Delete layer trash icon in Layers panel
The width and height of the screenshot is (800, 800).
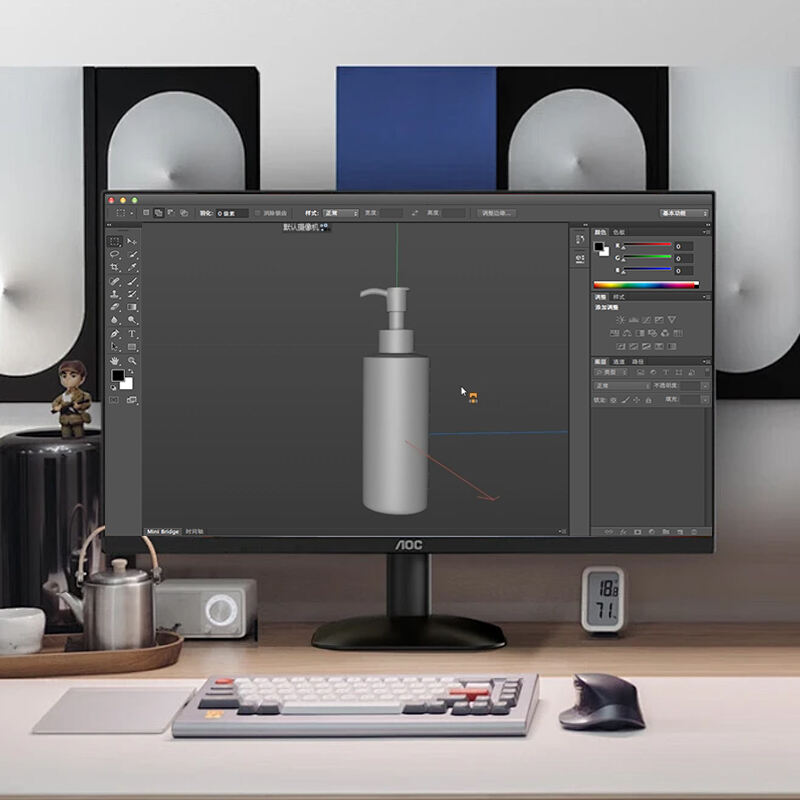pos(694,532)
